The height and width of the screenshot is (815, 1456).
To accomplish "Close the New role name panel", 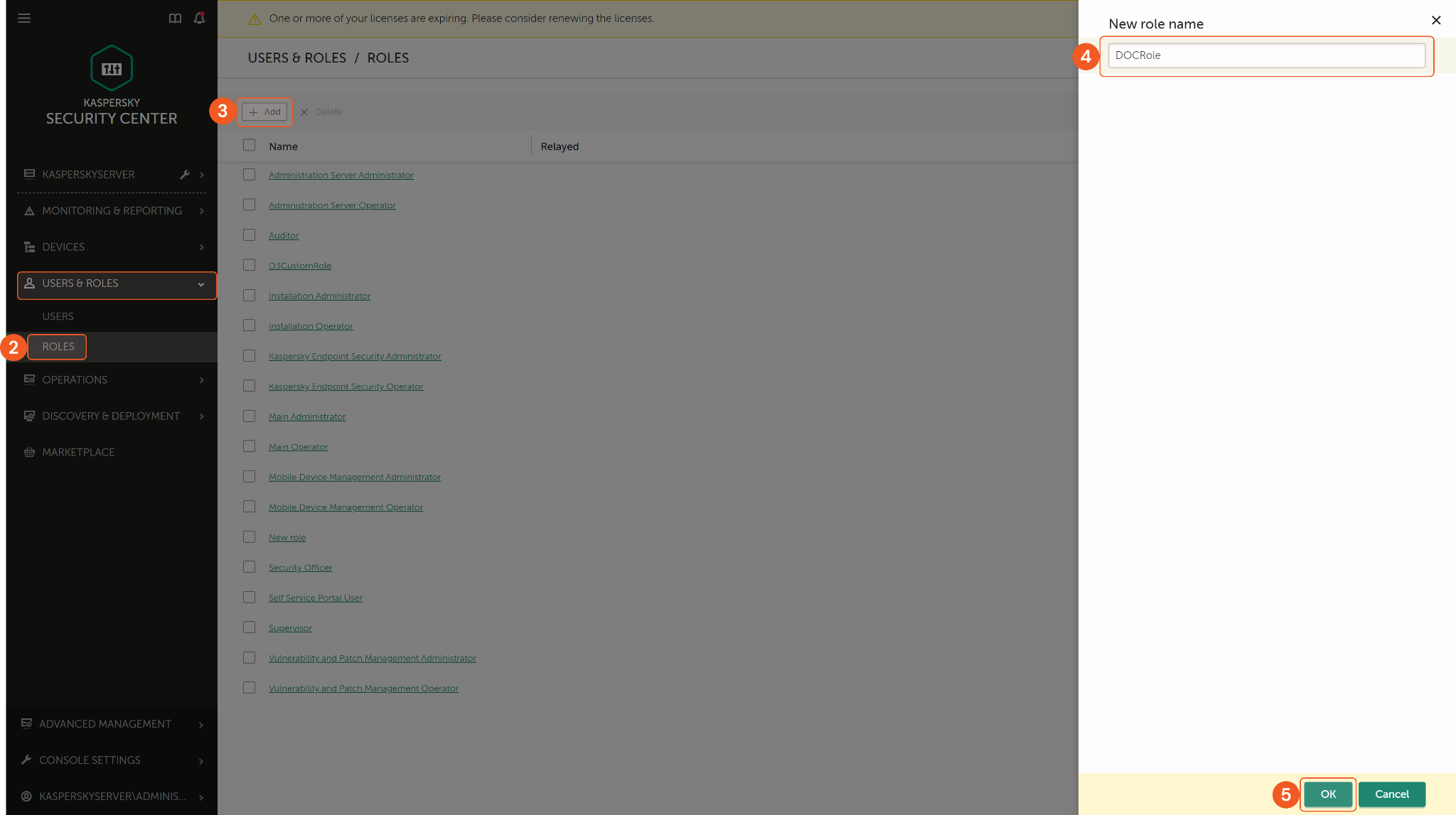I will (1436, 21).
